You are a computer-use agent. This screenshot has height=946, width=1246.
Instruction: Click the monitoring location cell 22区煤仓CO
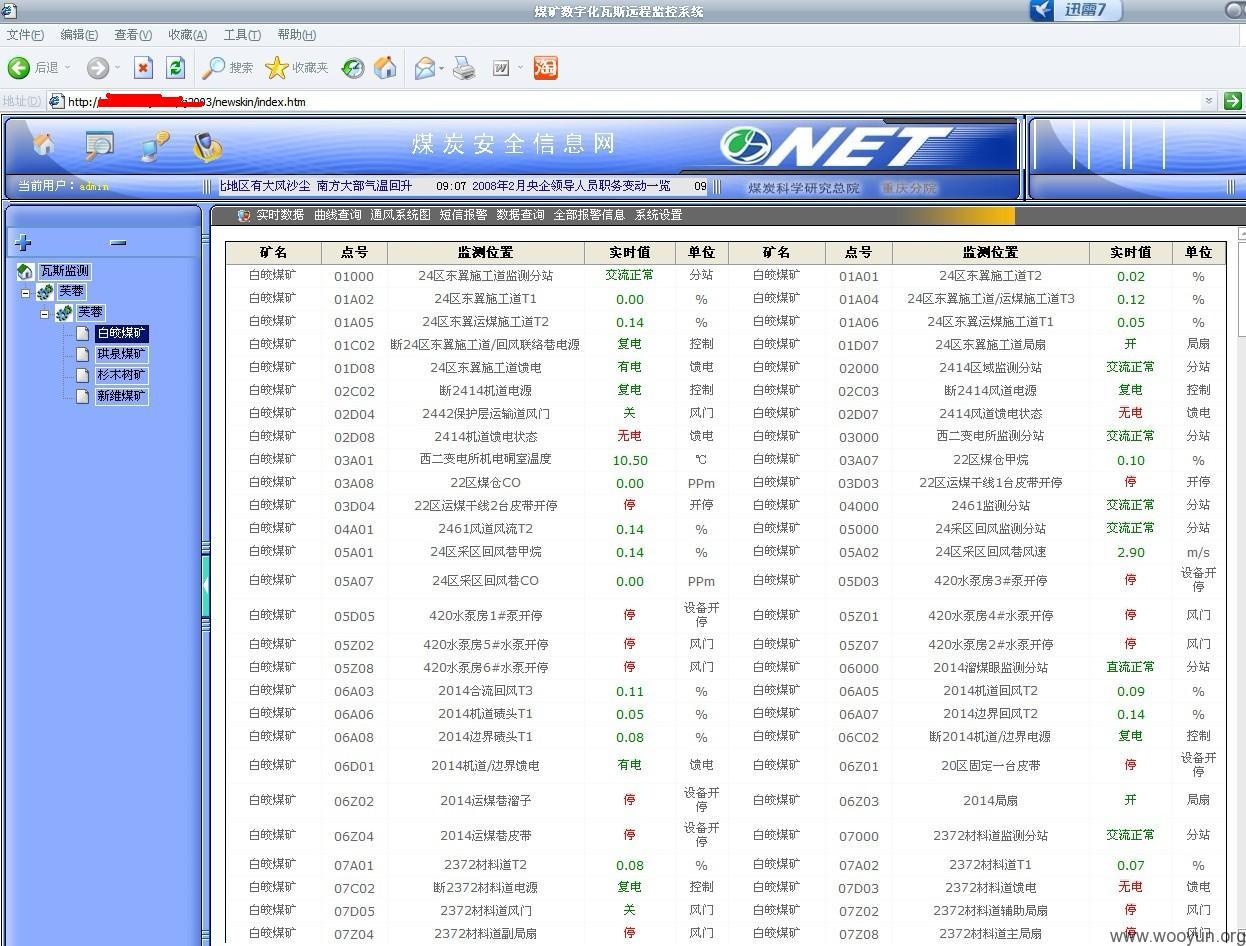point(485,483)
